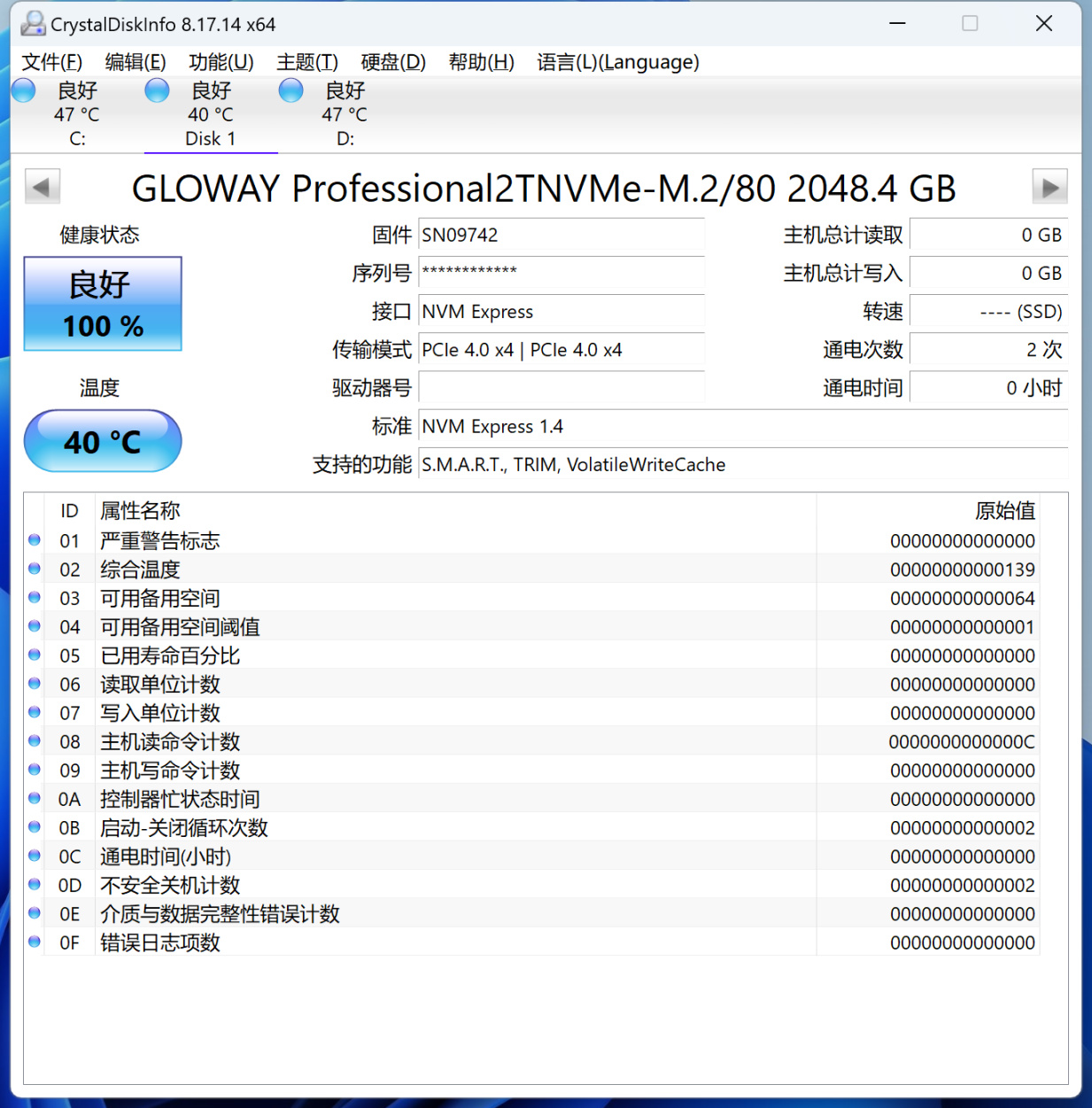Click the NVM Express interface field
The width and height of the screenshot is (1092, 1108).
(x=561, y=312)
